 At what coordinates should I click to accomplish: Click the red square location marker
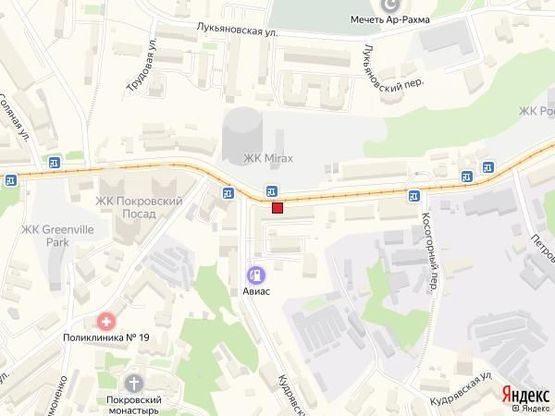tap(278, 208)
